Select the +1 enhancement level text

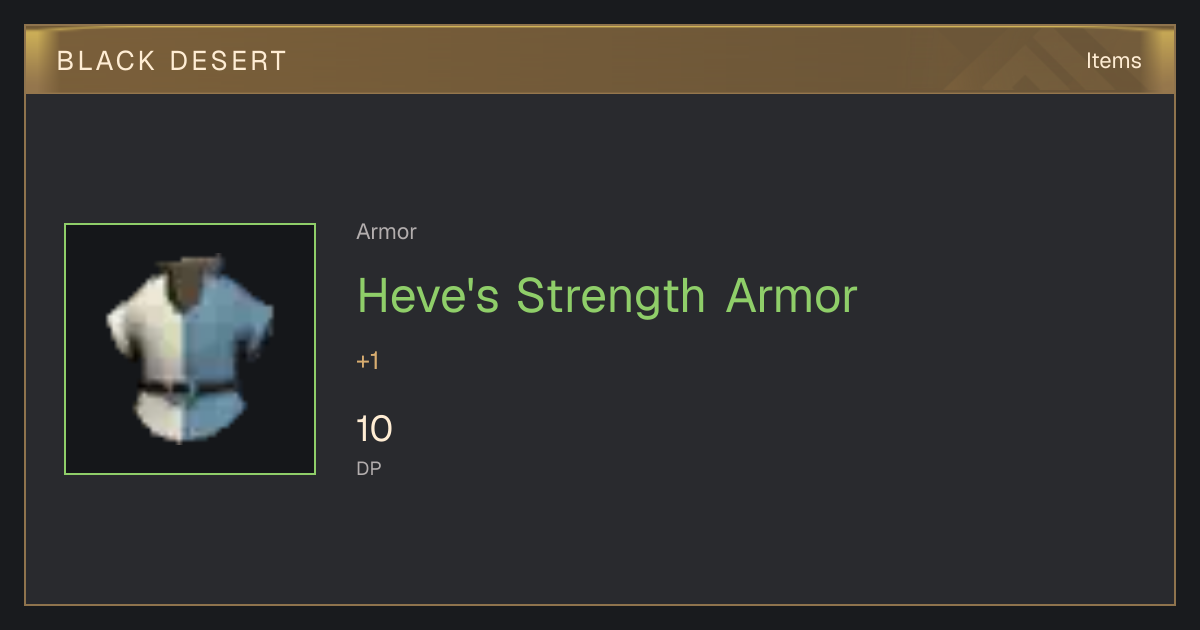tap(368, 362)
